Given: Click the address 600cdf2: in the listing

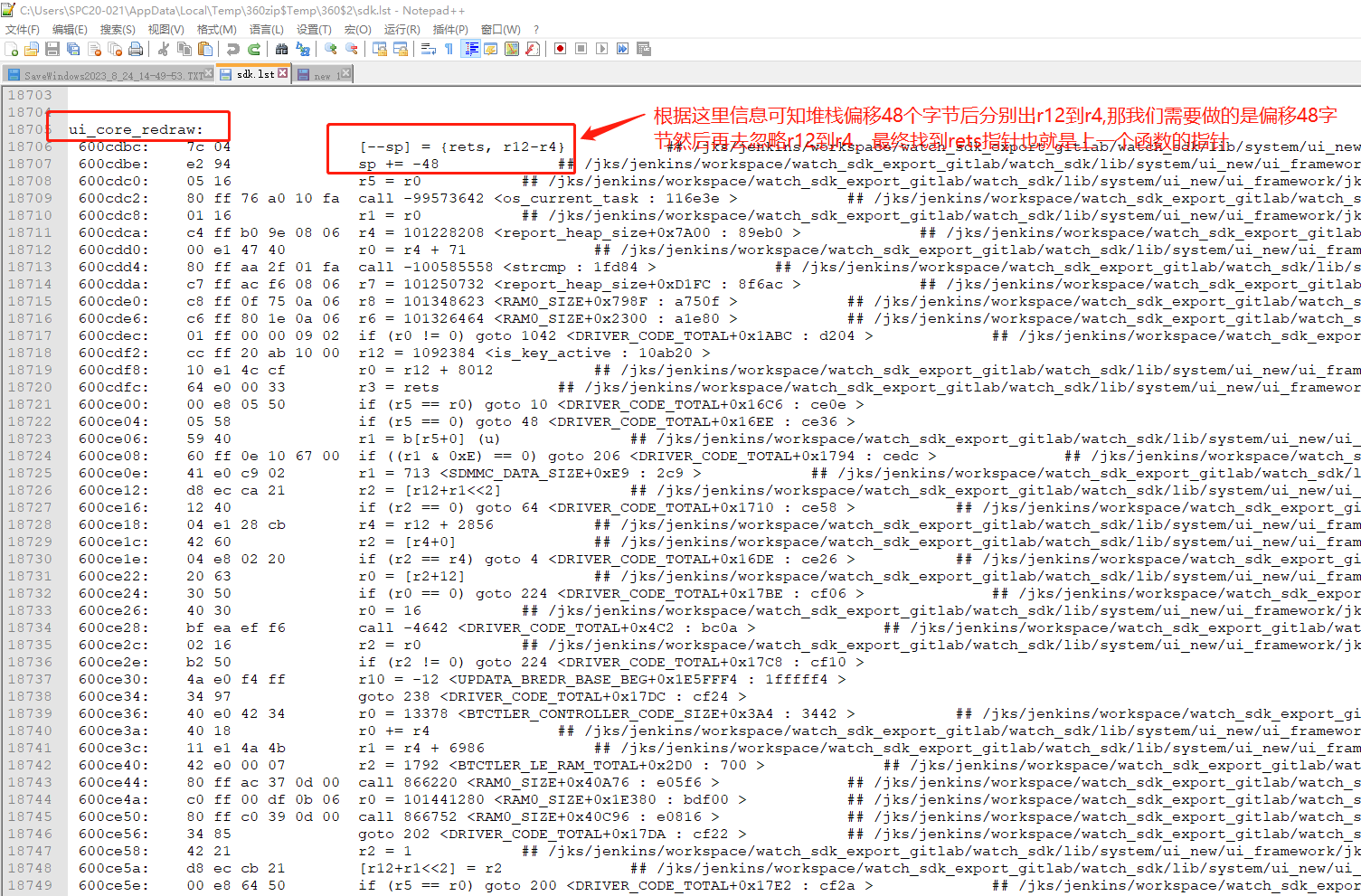Looking at the screenshot, I should click(x=114, y=353).
